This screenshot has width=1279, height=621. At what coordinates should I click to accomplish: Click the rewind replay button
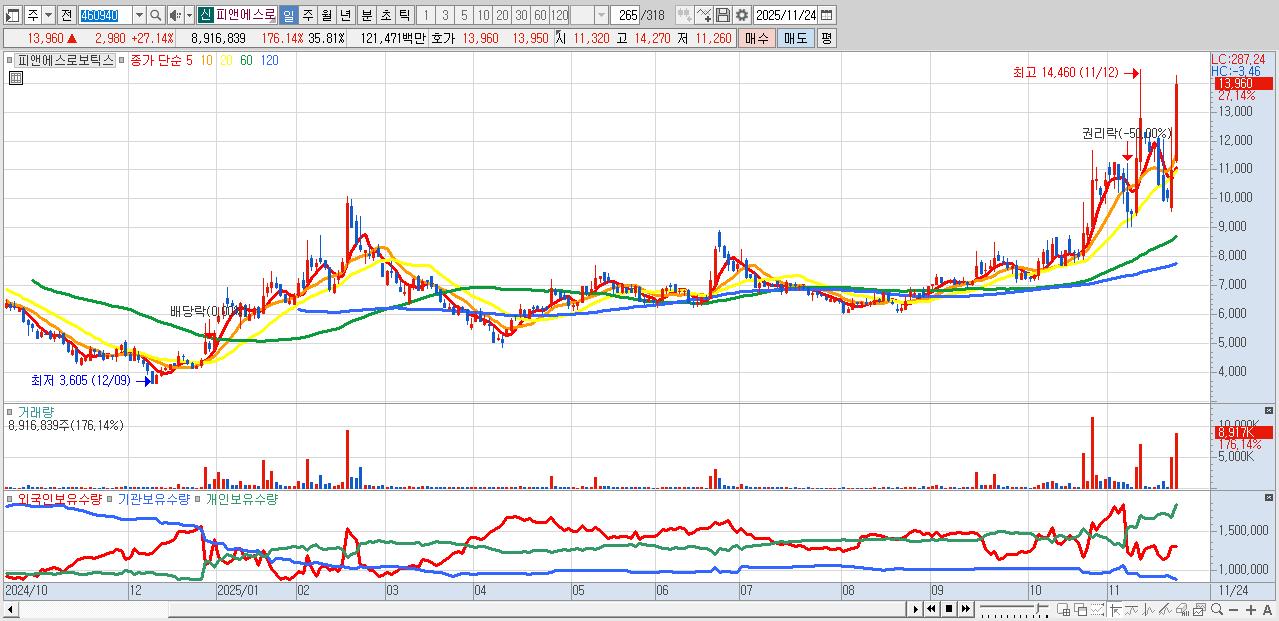932,609
